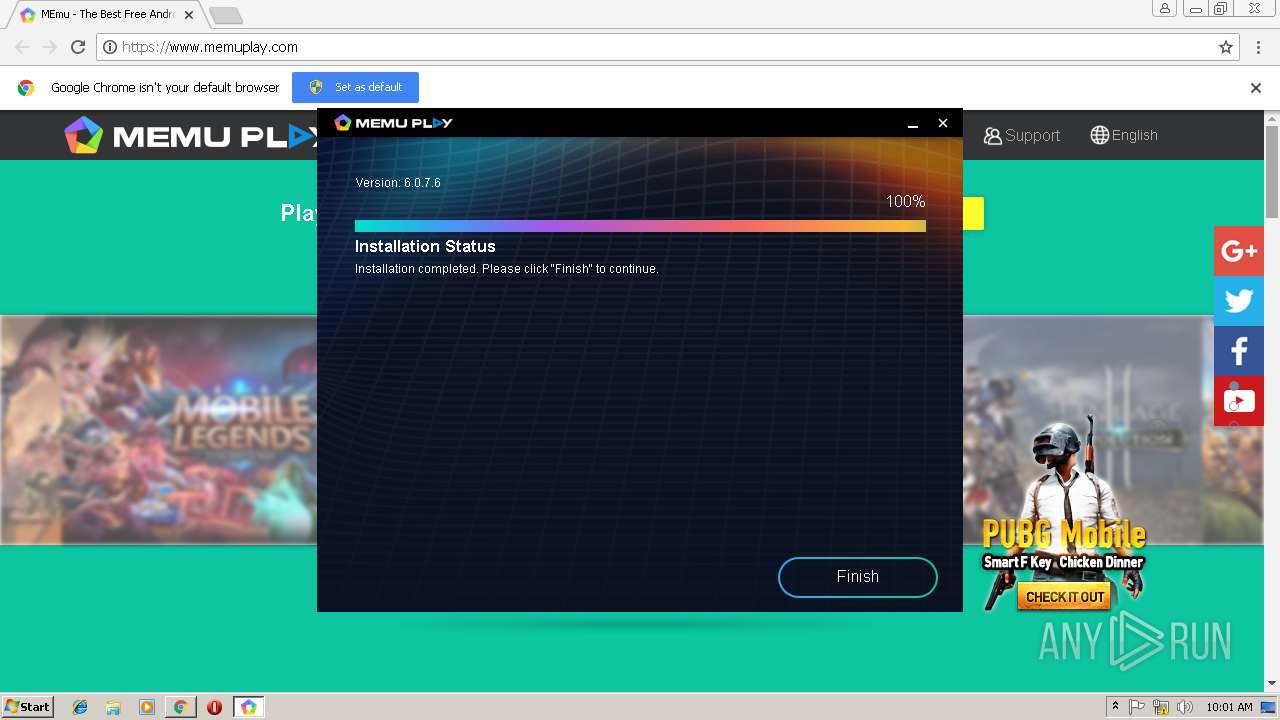Open the media player taskbar icon
Viewport: 1280px width, 720px height.
point(147,707)
